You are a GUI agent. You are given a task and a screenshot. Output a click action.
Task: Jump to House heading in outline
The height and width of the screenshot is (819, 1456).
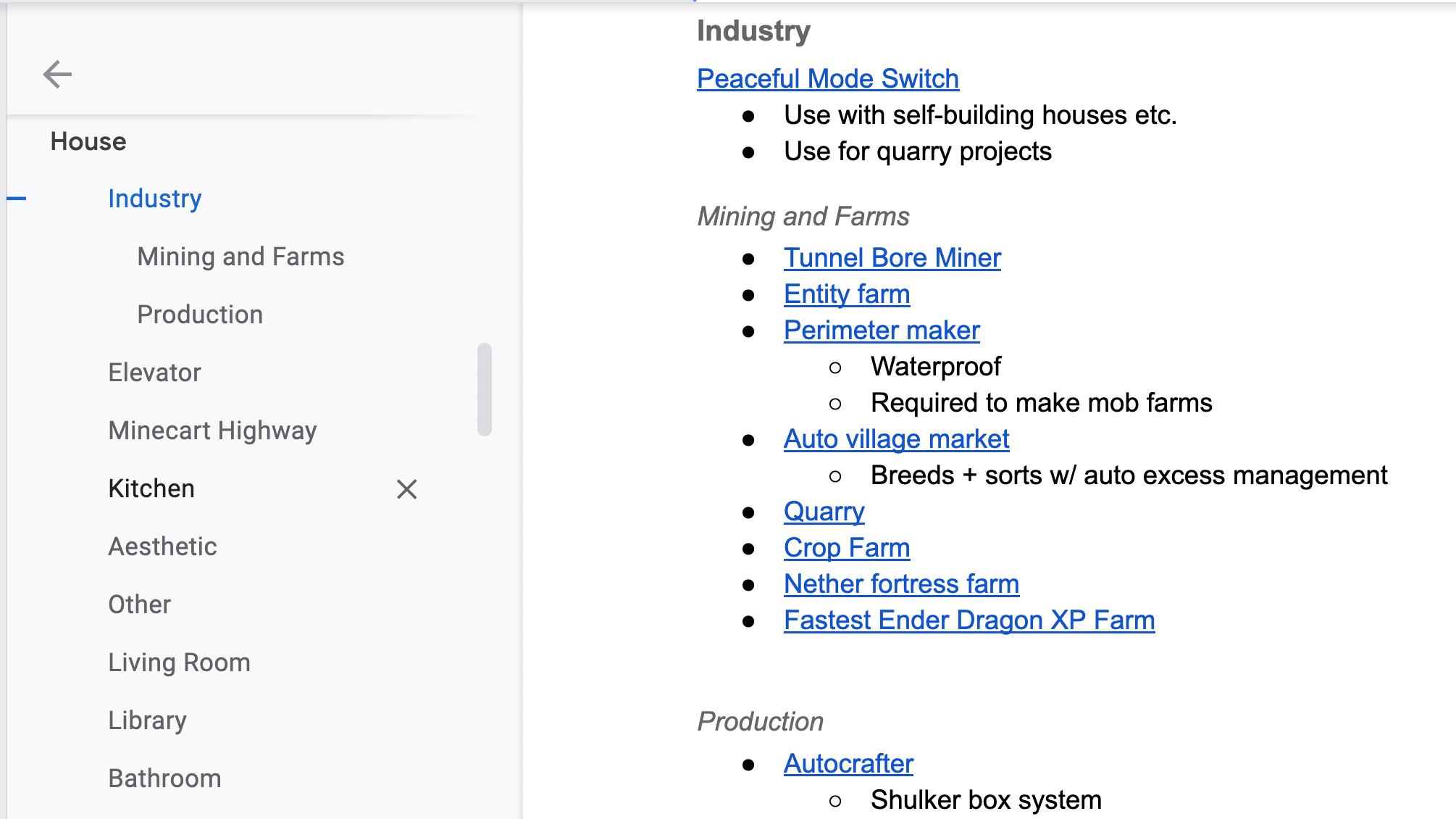pyautogui.click(x=88, y=141)
